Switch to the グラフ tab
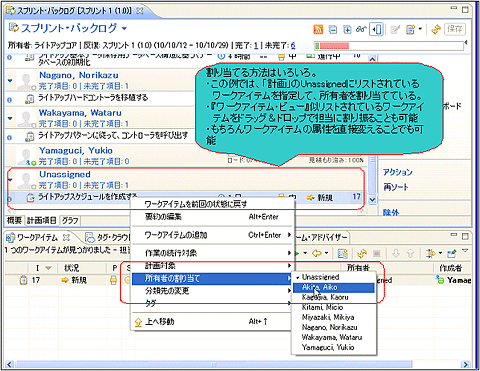480x371 pixels. click(x=70, y=221)
